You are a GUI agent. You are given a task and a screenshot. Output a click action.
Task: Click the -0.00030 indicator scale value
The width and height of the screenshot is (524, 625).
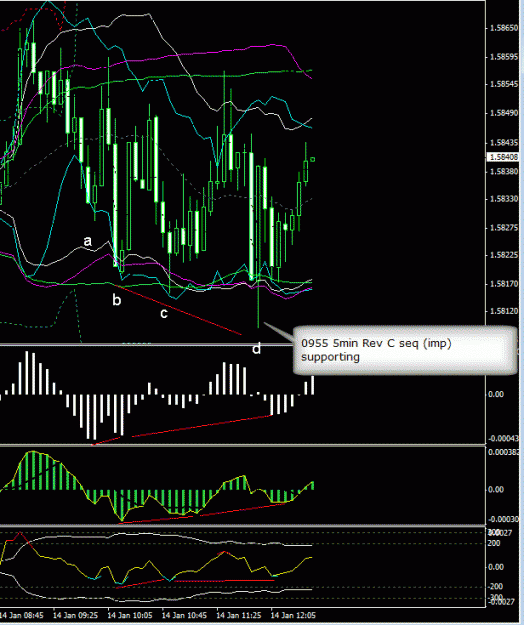point(504,519)
